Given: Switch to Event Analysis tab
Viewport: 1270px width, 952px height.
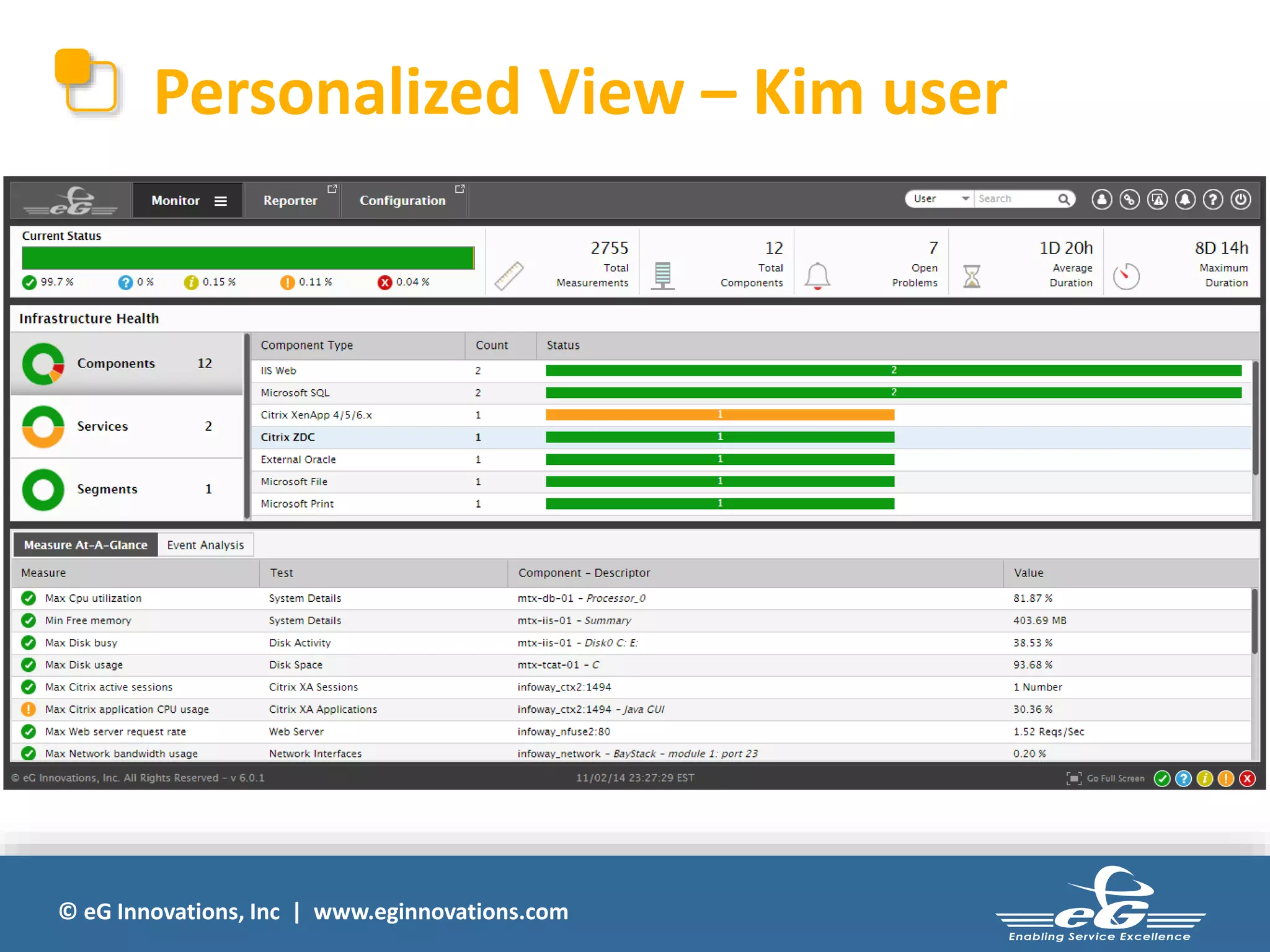Looking at the screenshot, I should [205, 545].
